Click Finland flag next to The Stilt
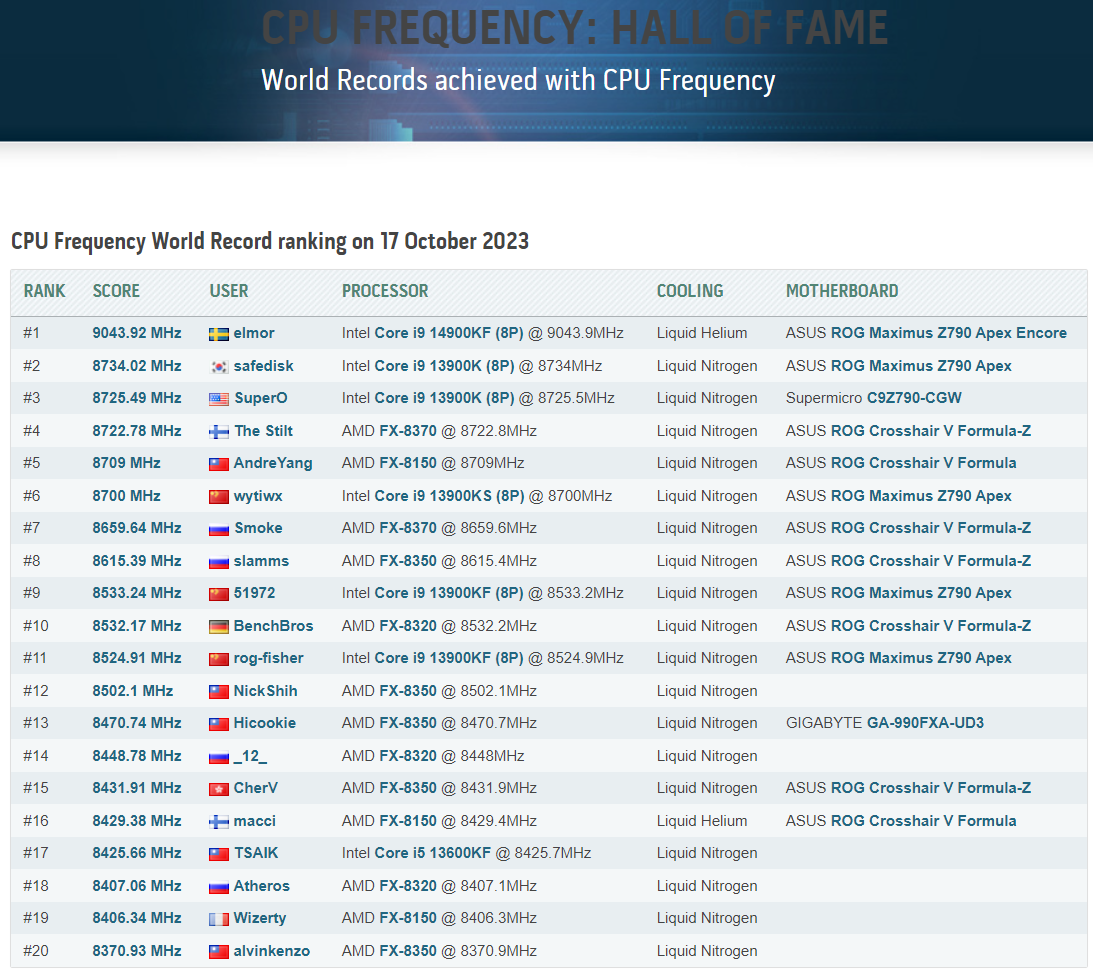The width and height of the screenshot is (1093, 971). pos(219,432)
